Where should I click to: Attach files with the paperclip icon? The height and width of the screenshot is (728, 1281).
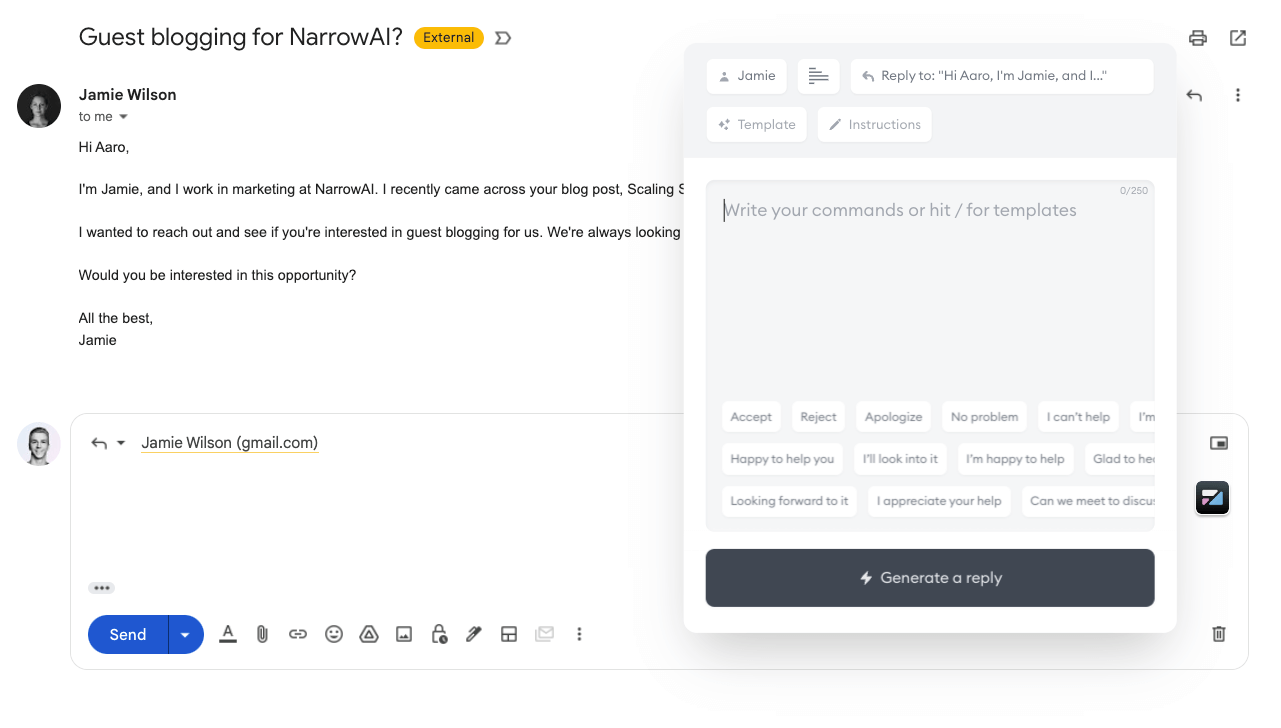tap(262, 634)
